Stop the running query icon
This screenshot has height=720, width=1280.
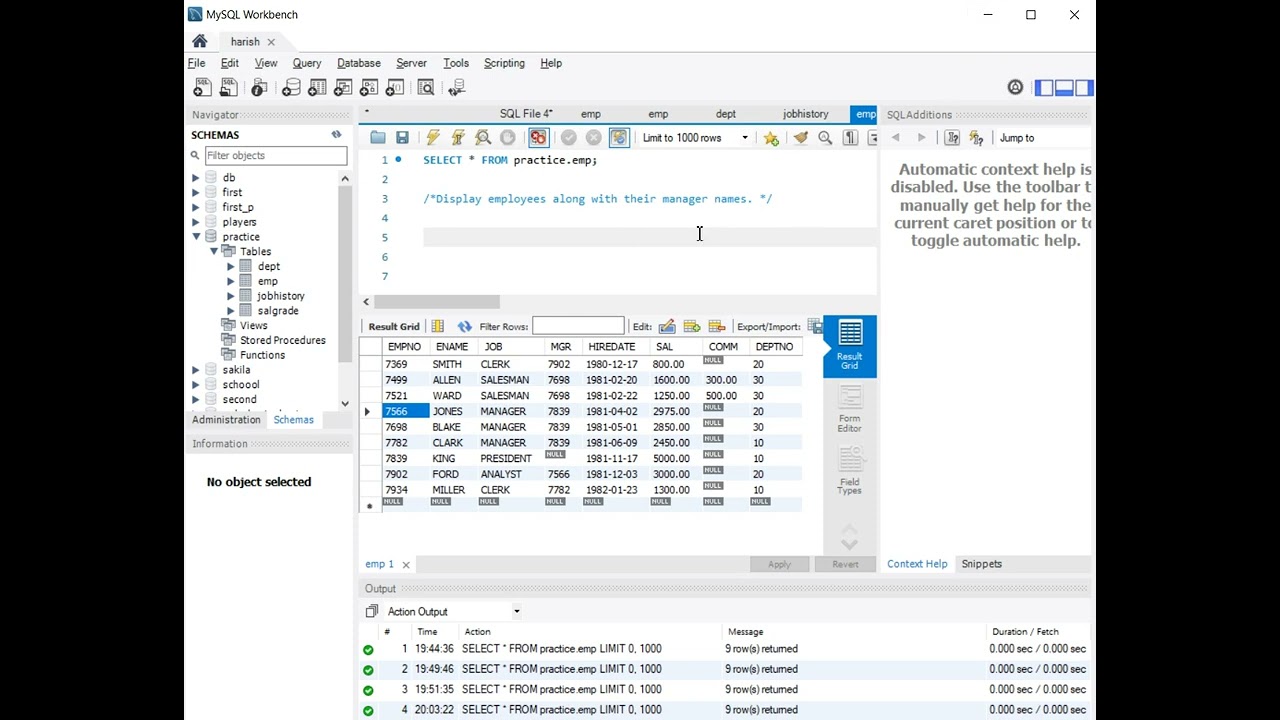[x=507, y=138]
